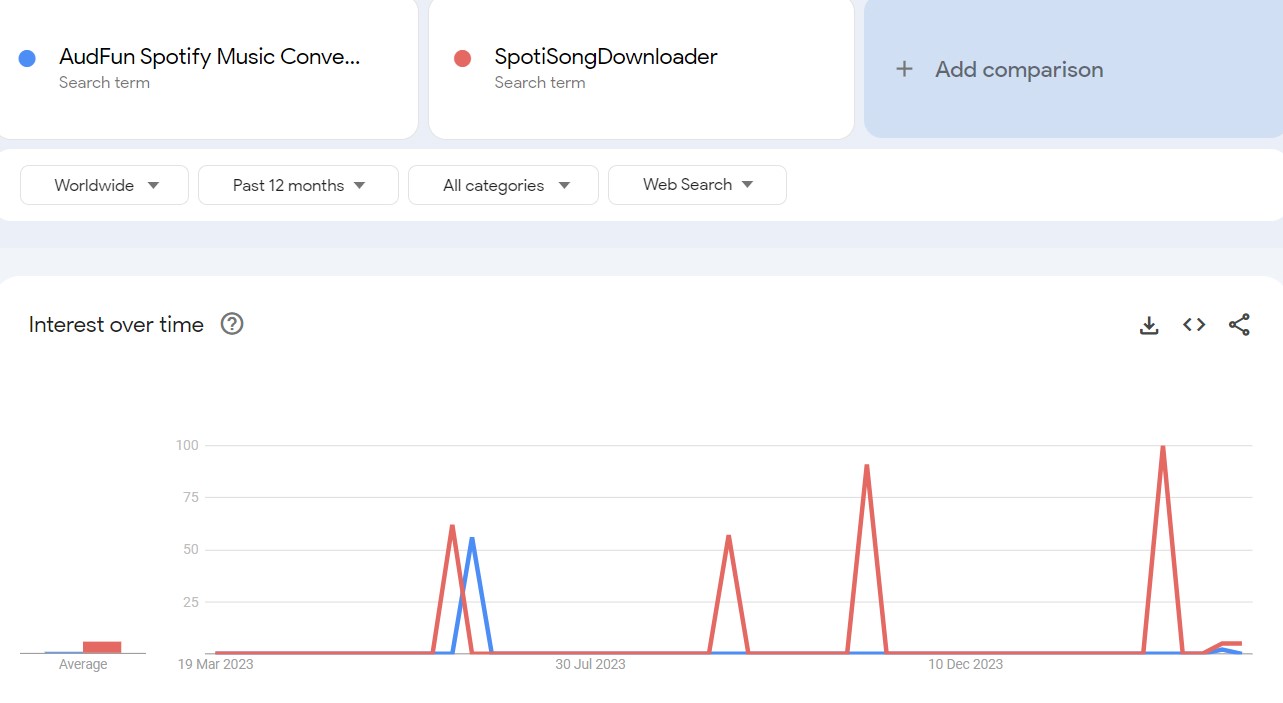Click the blue AudFun peak near 55

click(x=471, y=538)
